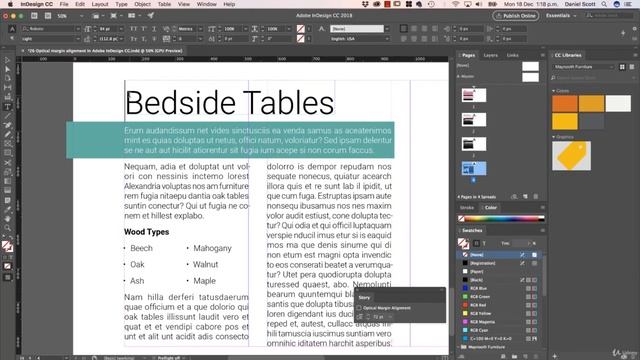
Task: Select the Zoom tool magnifier
Action: (x=7, y=228)
